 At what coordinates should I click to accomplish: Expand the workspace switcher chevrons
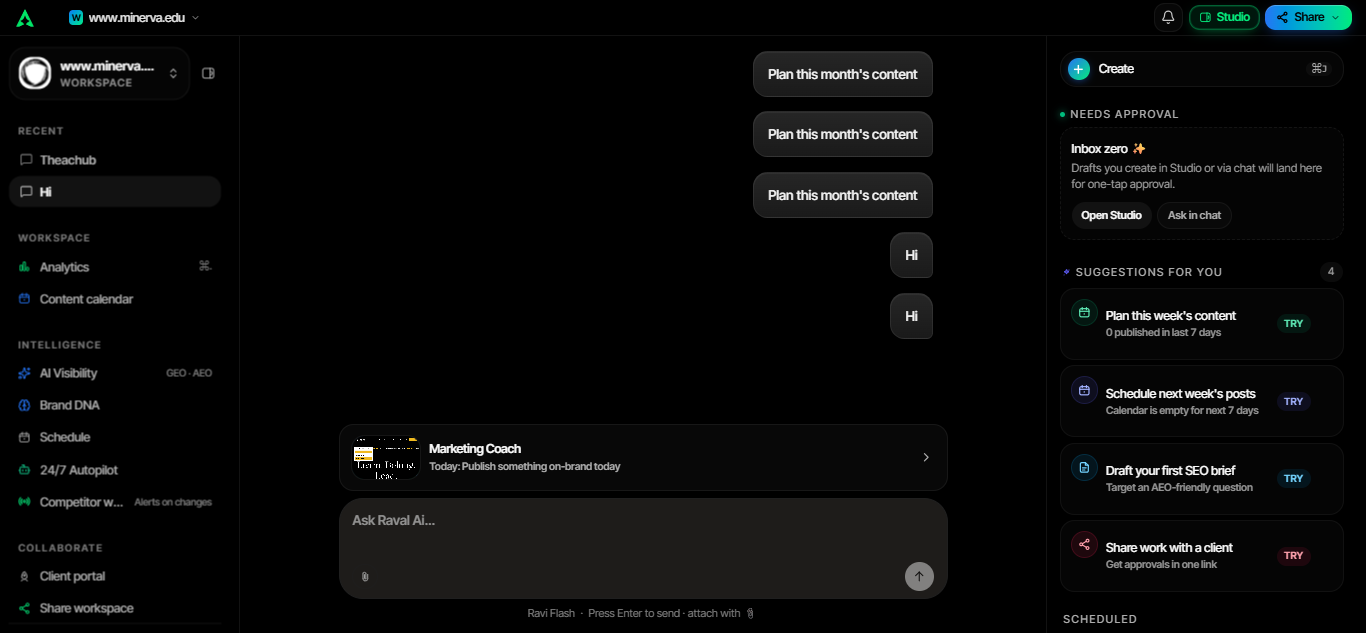173,73
